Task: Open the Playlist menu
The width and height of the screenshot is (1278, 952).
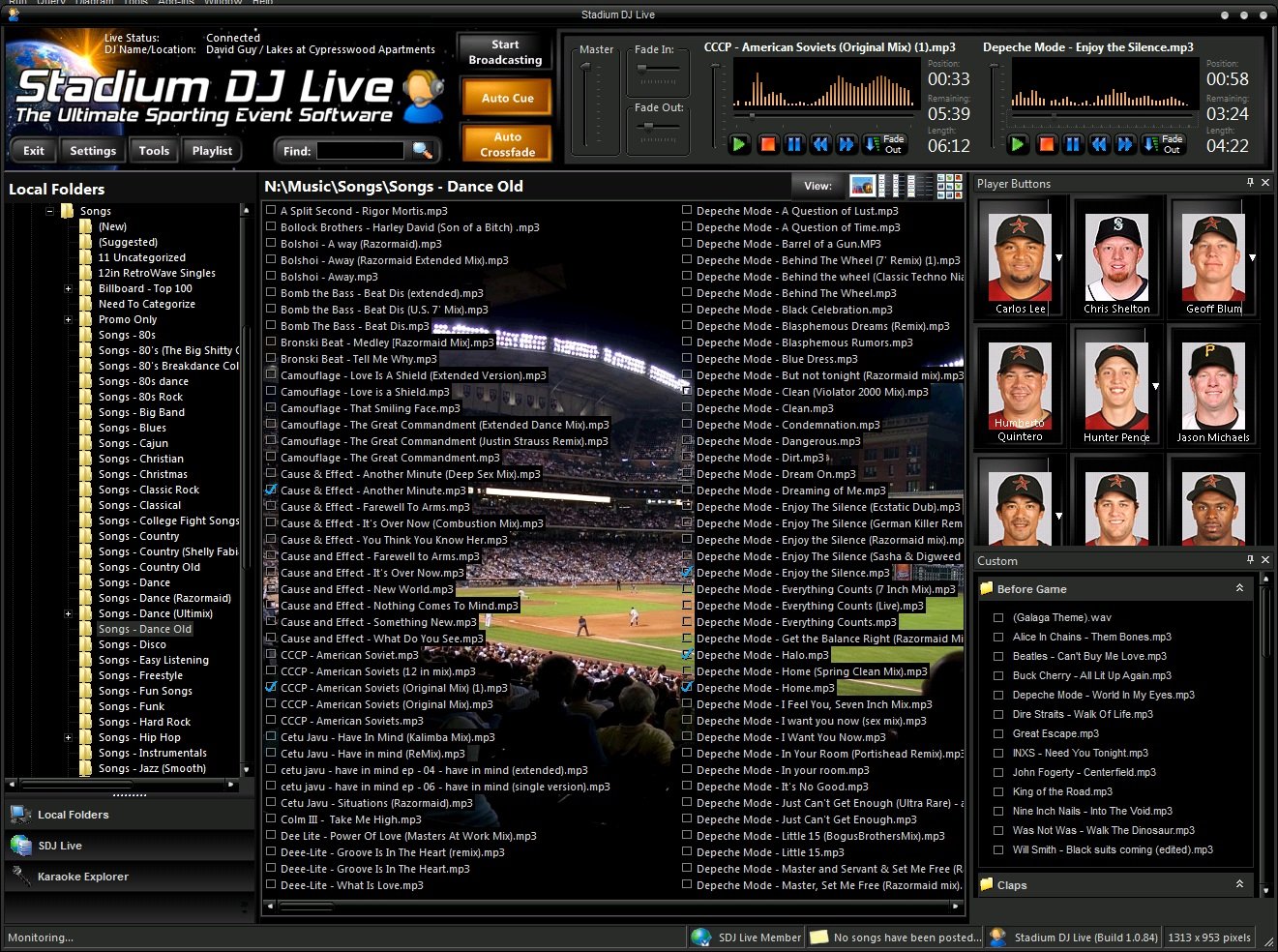Action: coord(212,150)
